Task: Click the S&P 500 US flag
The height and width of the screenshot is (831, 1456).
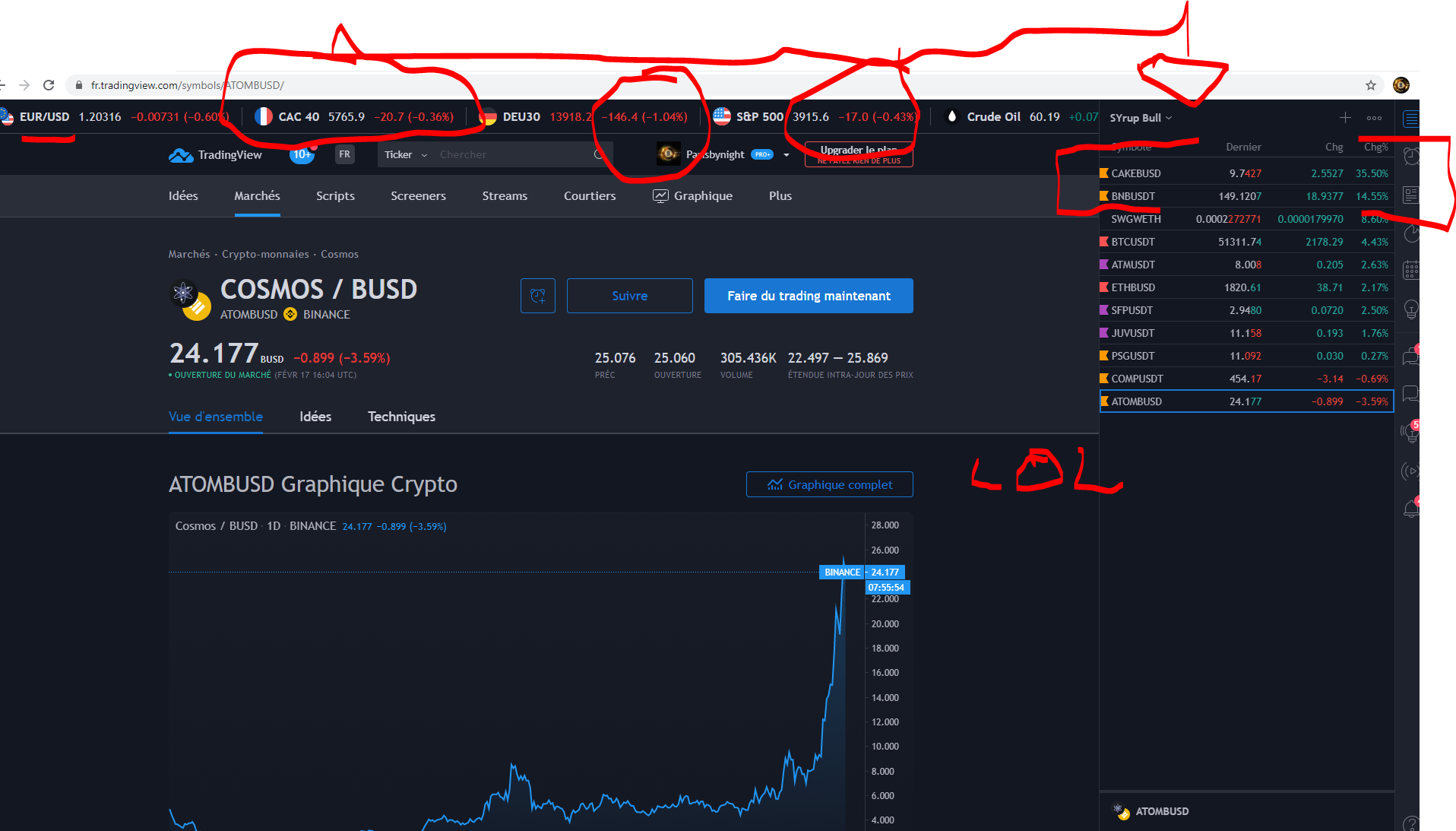Action: click(x=722, y=116)
